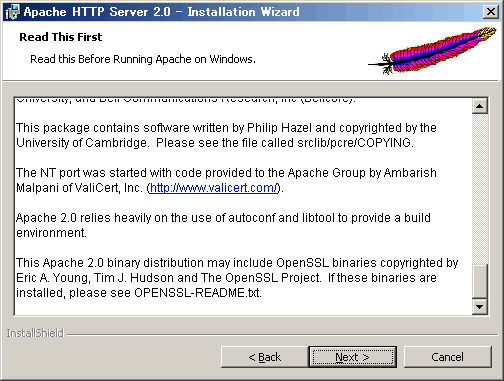The width and height of the screenshot is (504, 381).
Task: Close the Installation Wizard window
Action: (491, 12)
